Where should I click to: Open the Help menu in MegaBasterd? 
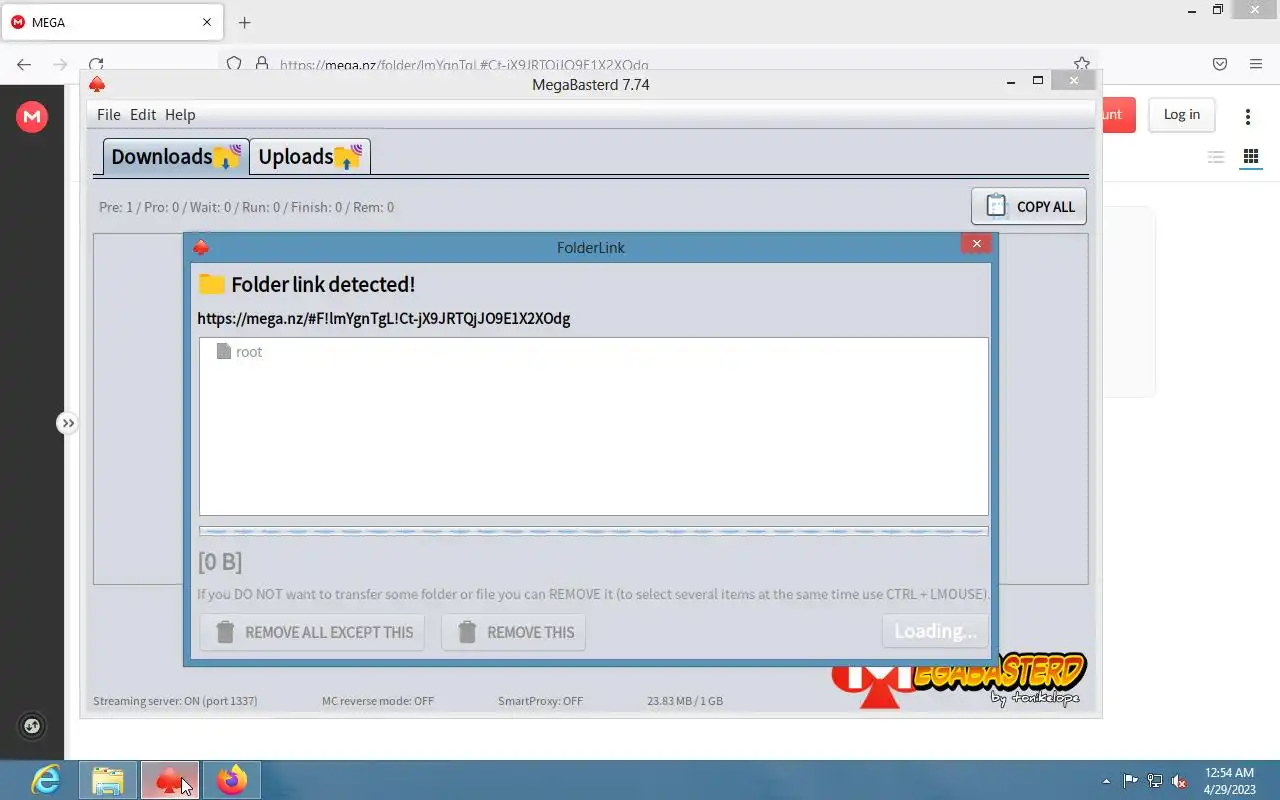tap(180, 115)
